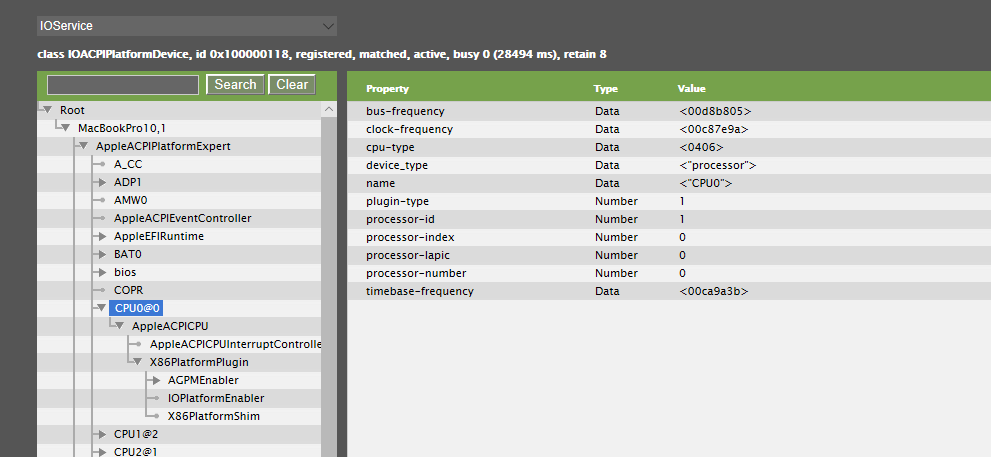
Task: Expand the bios node triangle
Action: (102, 272)
